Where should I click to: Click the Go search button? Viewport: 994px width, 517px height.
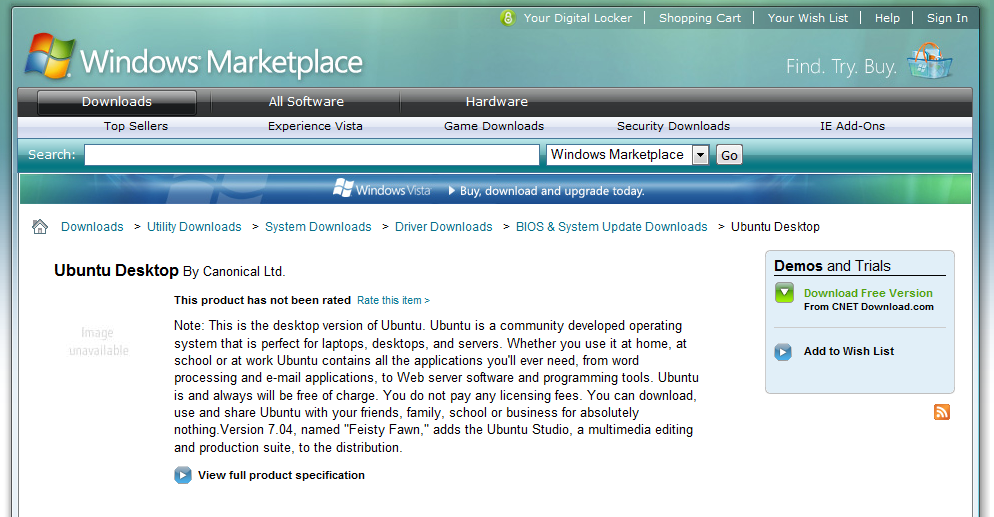pos(729,155)
